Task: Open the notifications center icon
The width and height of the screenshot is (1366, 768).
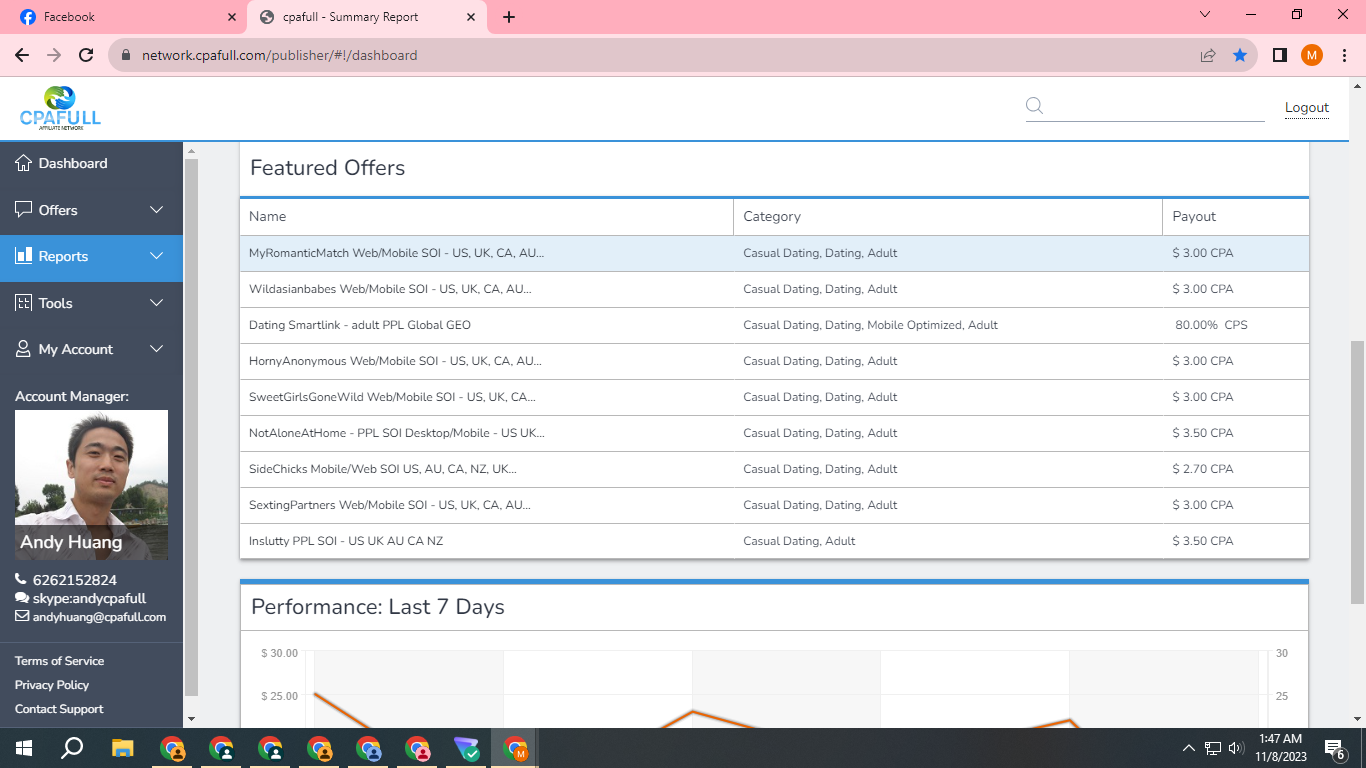Action: click(x=1334, y=748)
